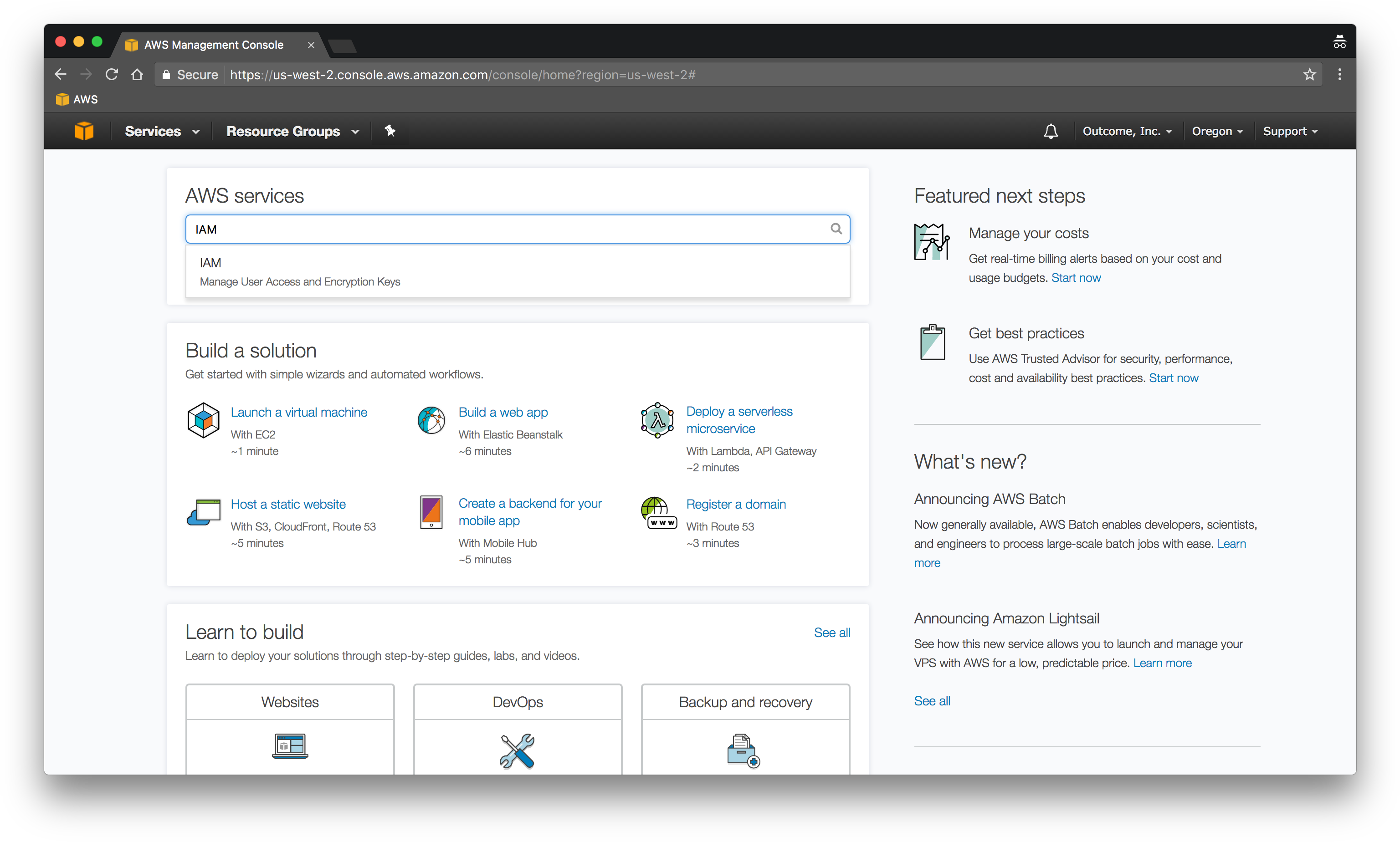Click the browser forward arrow
This screenshot has height=842, width=1400.
tap(86, 74)
